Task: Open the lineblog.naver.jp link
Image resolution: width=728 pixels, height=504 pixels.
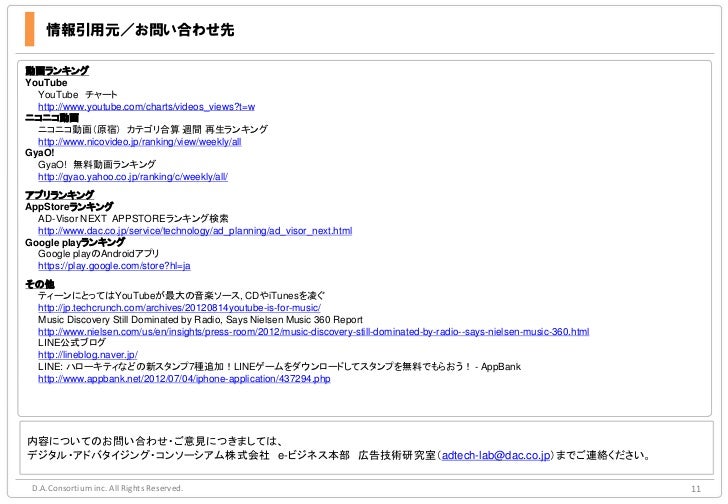Action: tap(88, 355)
